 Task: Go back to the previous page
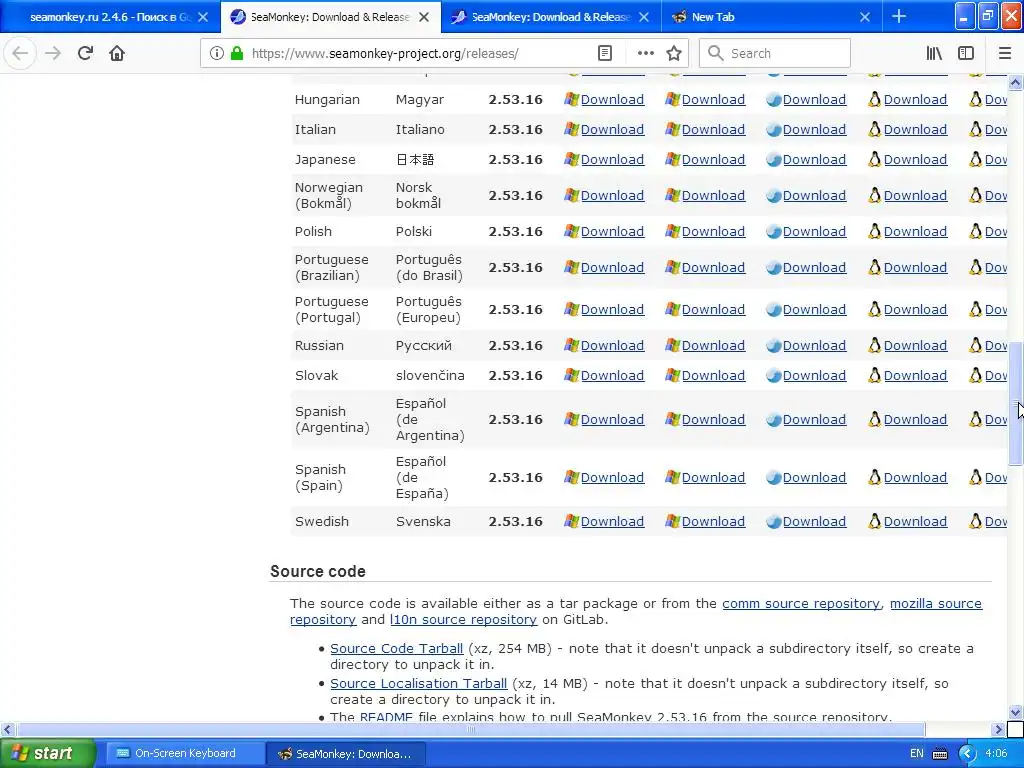(20, 53)
